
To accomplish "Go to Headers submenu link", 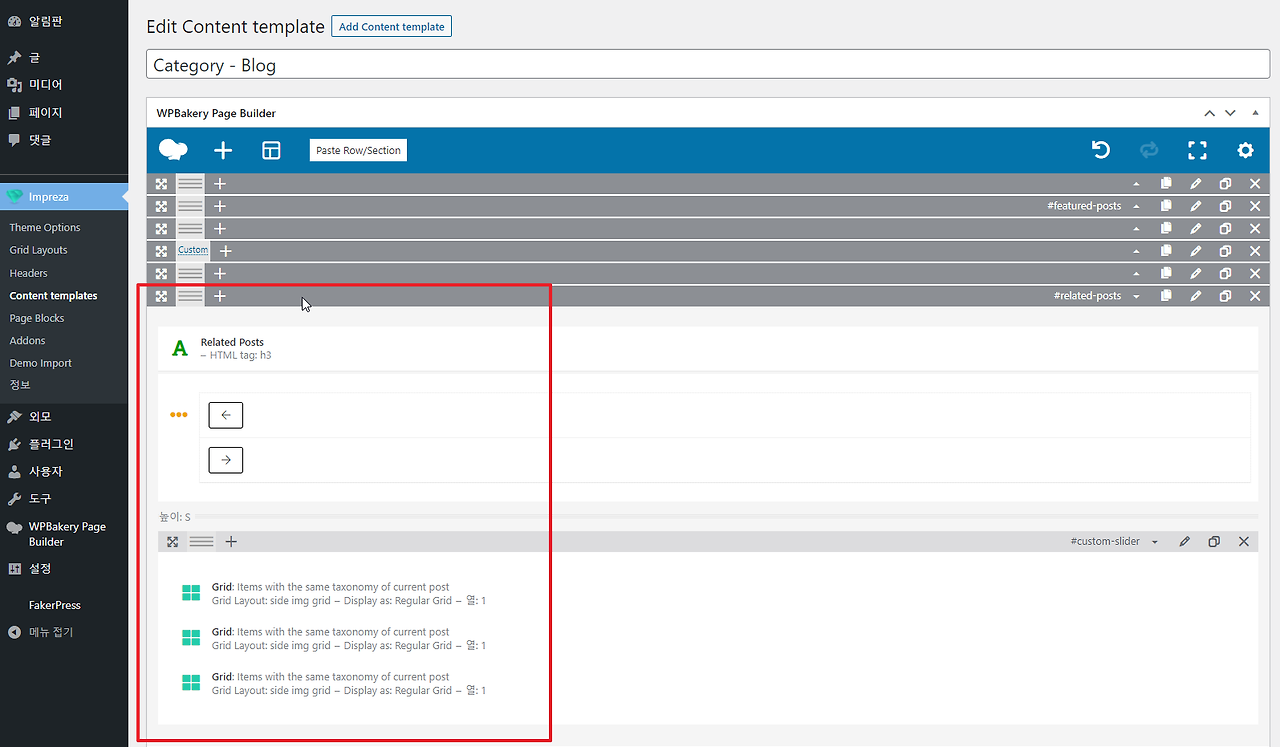I will (x=29, y=273).
